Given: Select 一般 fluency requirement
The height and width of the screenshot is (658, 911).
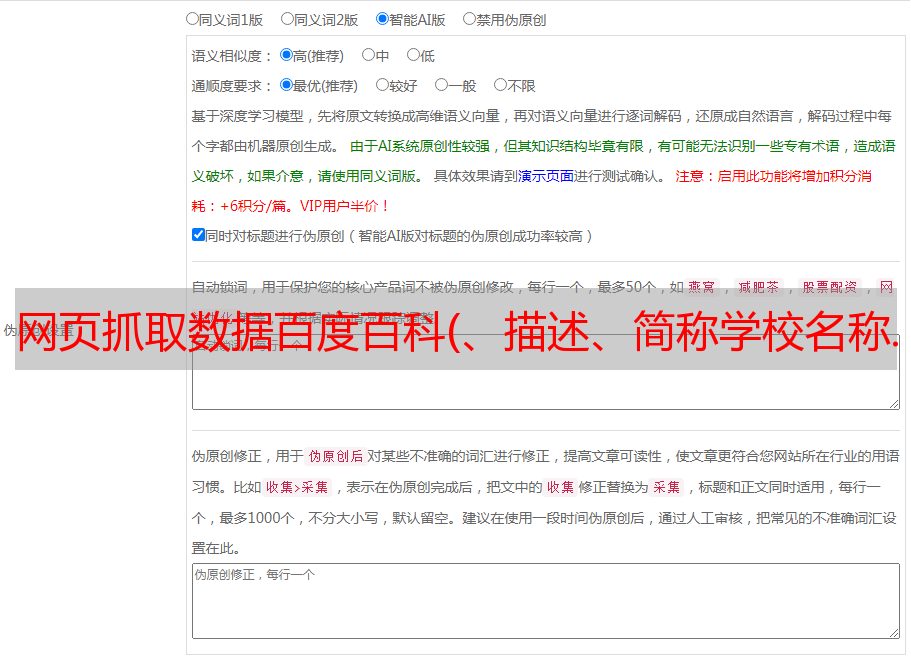Looking at the screenshot, I should click(x=441, y=86).
